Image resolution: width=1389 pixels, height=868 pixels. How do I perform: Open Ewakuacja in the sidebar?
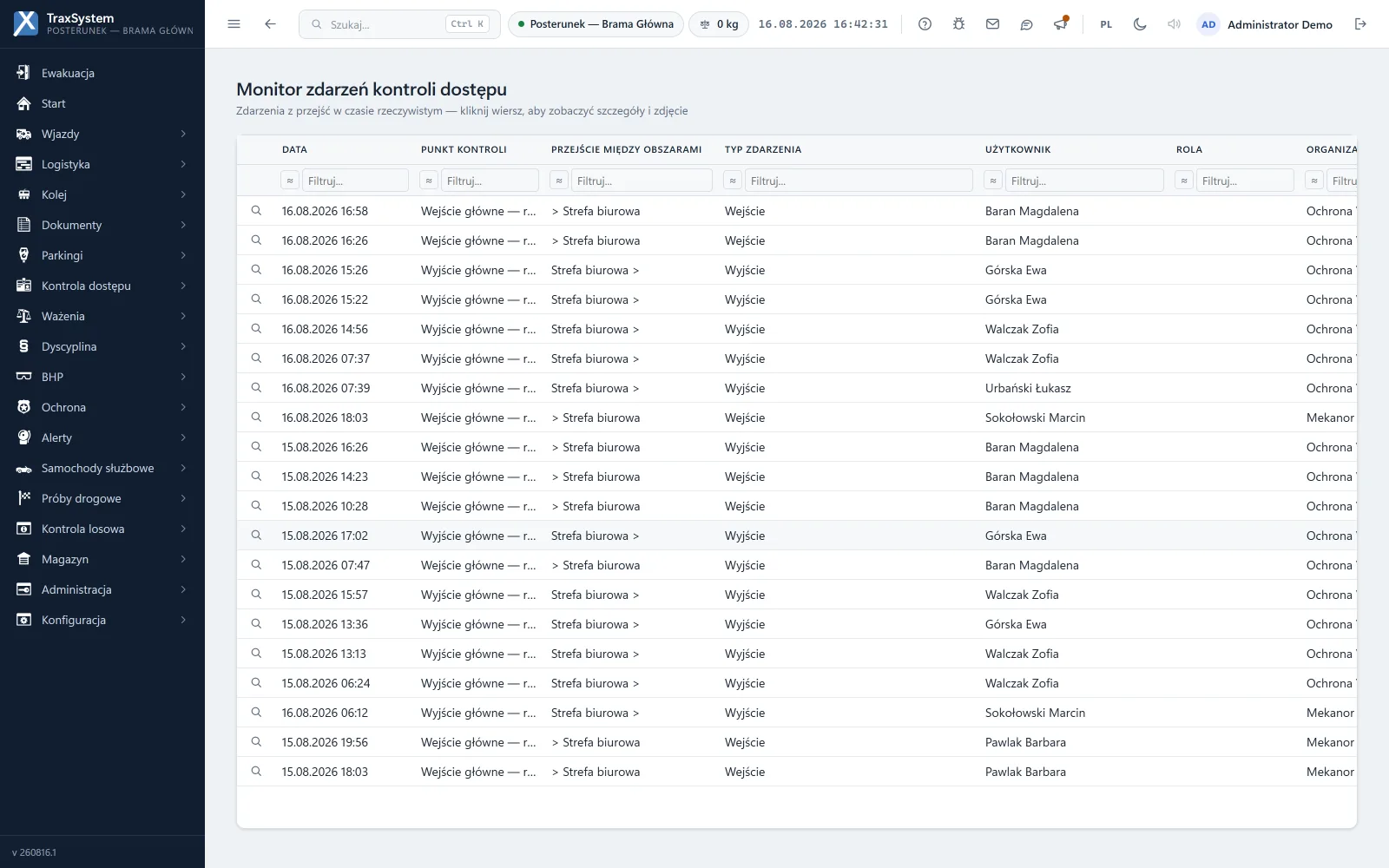pos(102,73)
